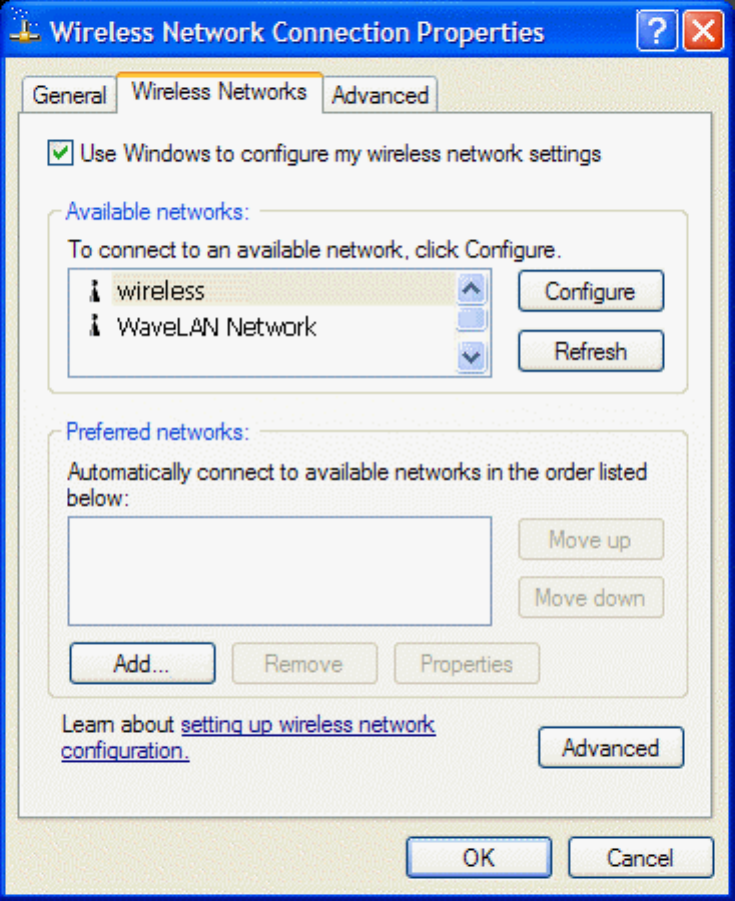
Task: Refresh the available networks list
Action: (x=591, y=351)
